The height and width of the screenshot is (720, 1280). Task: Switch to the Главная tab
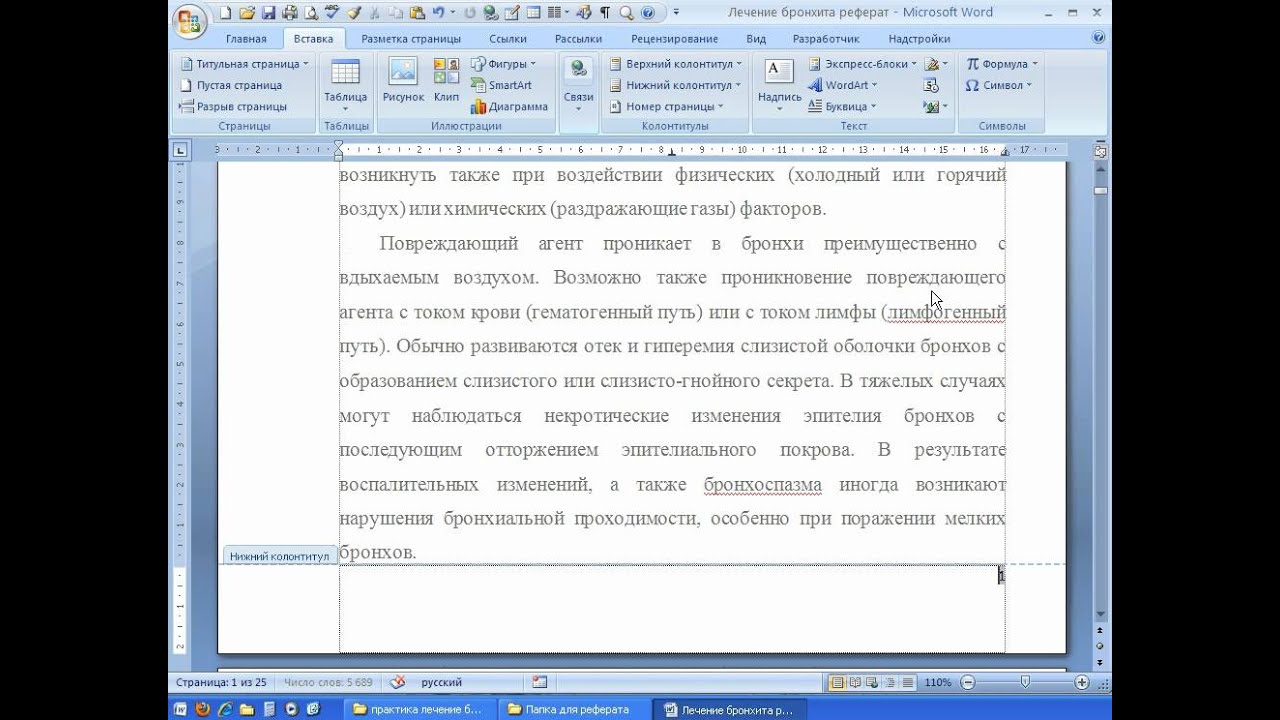246,39
